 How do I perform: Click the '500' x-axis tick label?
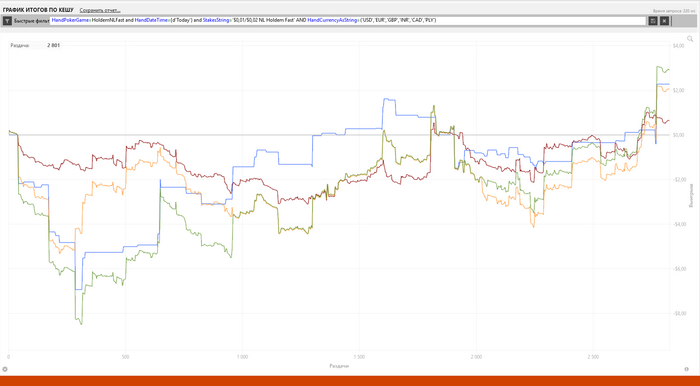125,357
